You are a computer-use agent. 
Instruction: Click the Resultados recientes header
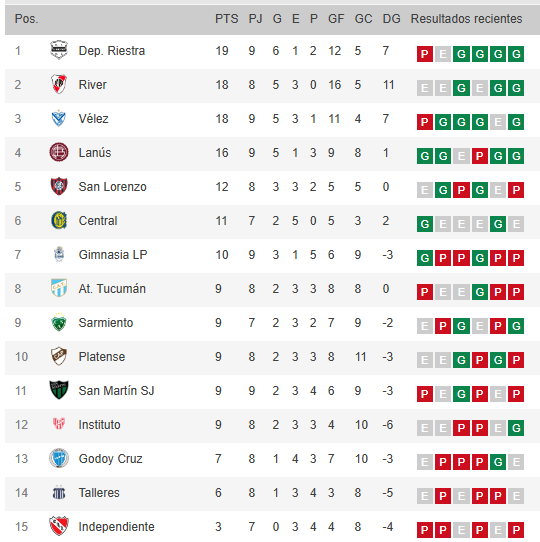(466, 19)
